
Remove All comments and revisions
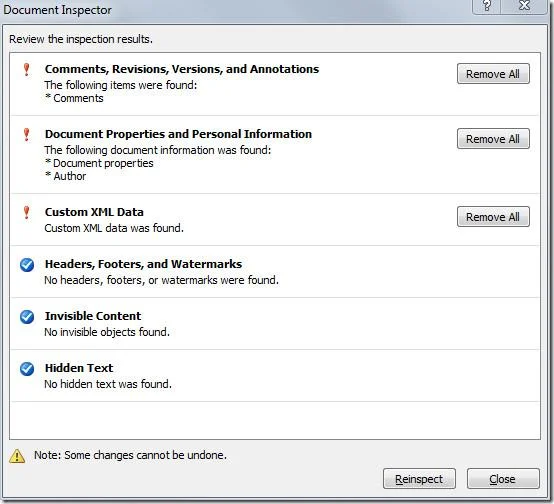493,74
